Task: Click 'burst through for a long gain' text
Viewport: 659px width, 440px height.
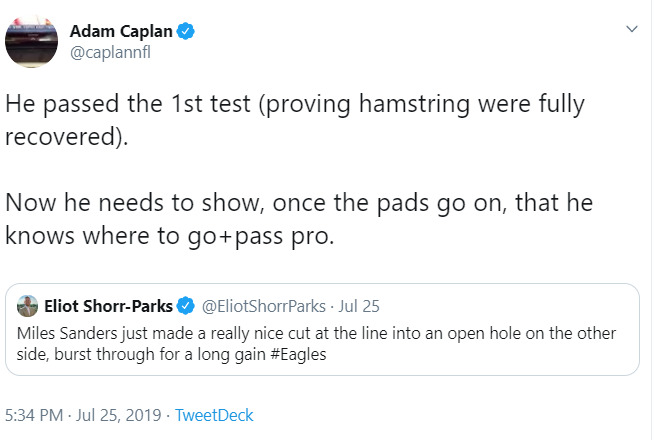Action: 160,354
